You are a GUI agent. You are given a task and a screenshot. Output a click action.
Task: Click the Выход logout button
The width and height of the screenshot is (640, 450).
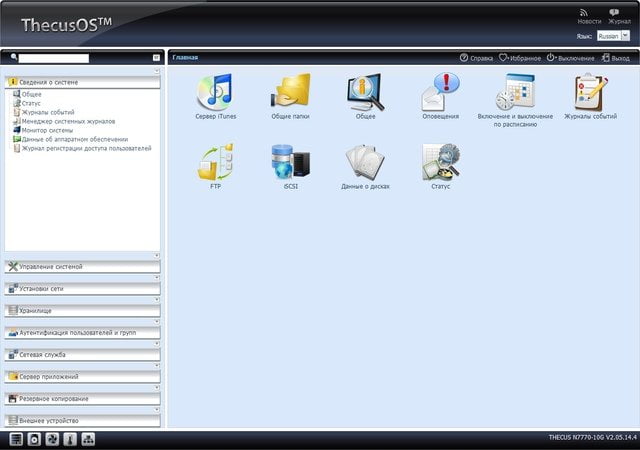tap(616, 58)
